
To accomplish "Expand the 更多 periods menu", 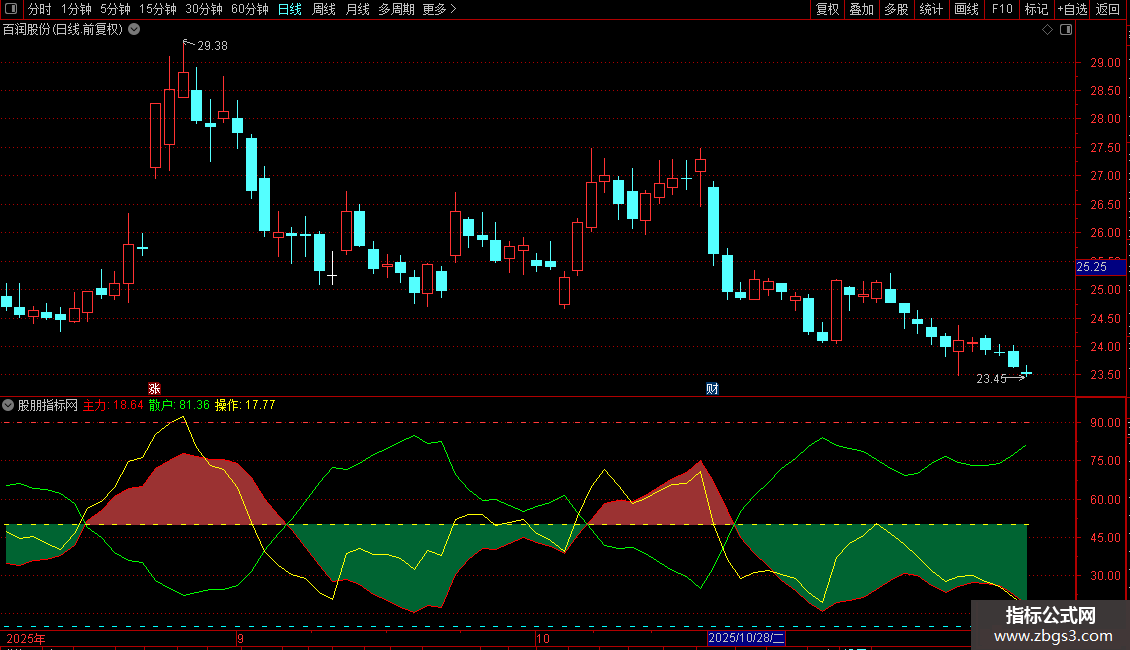I will [x=439, y=9].
